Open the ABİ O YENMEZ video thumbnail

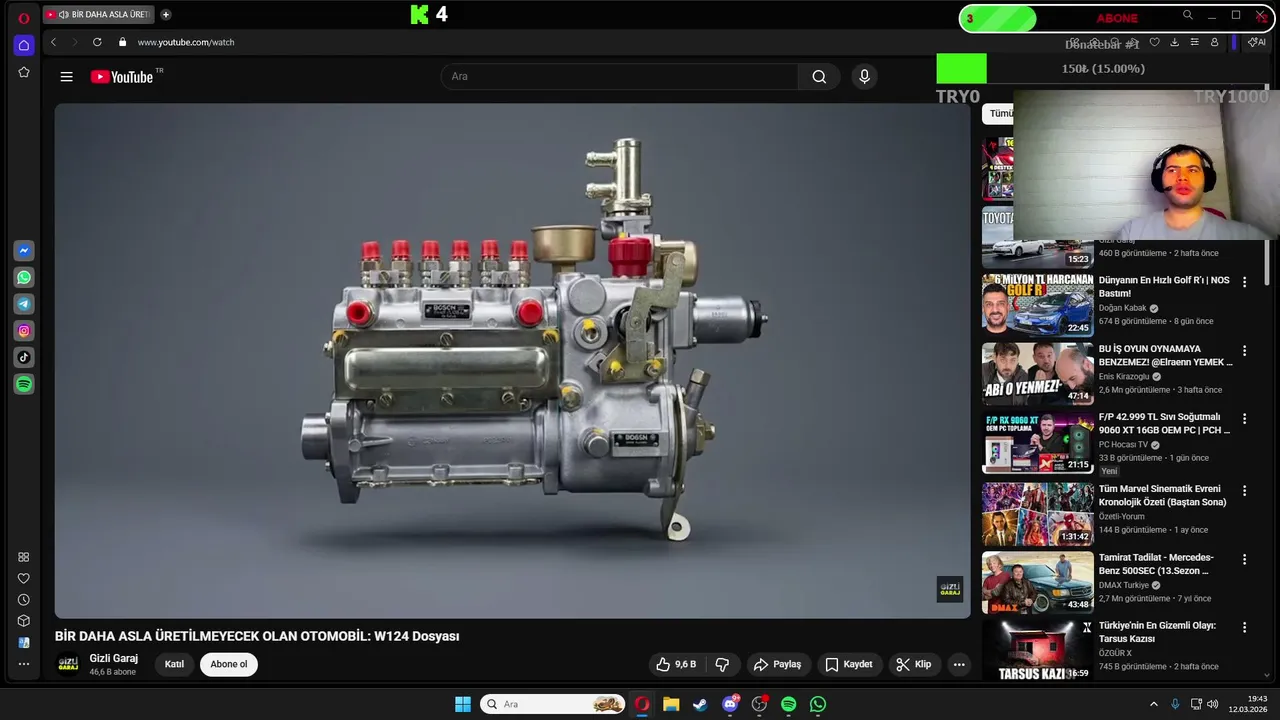(x=1037, y=373)
